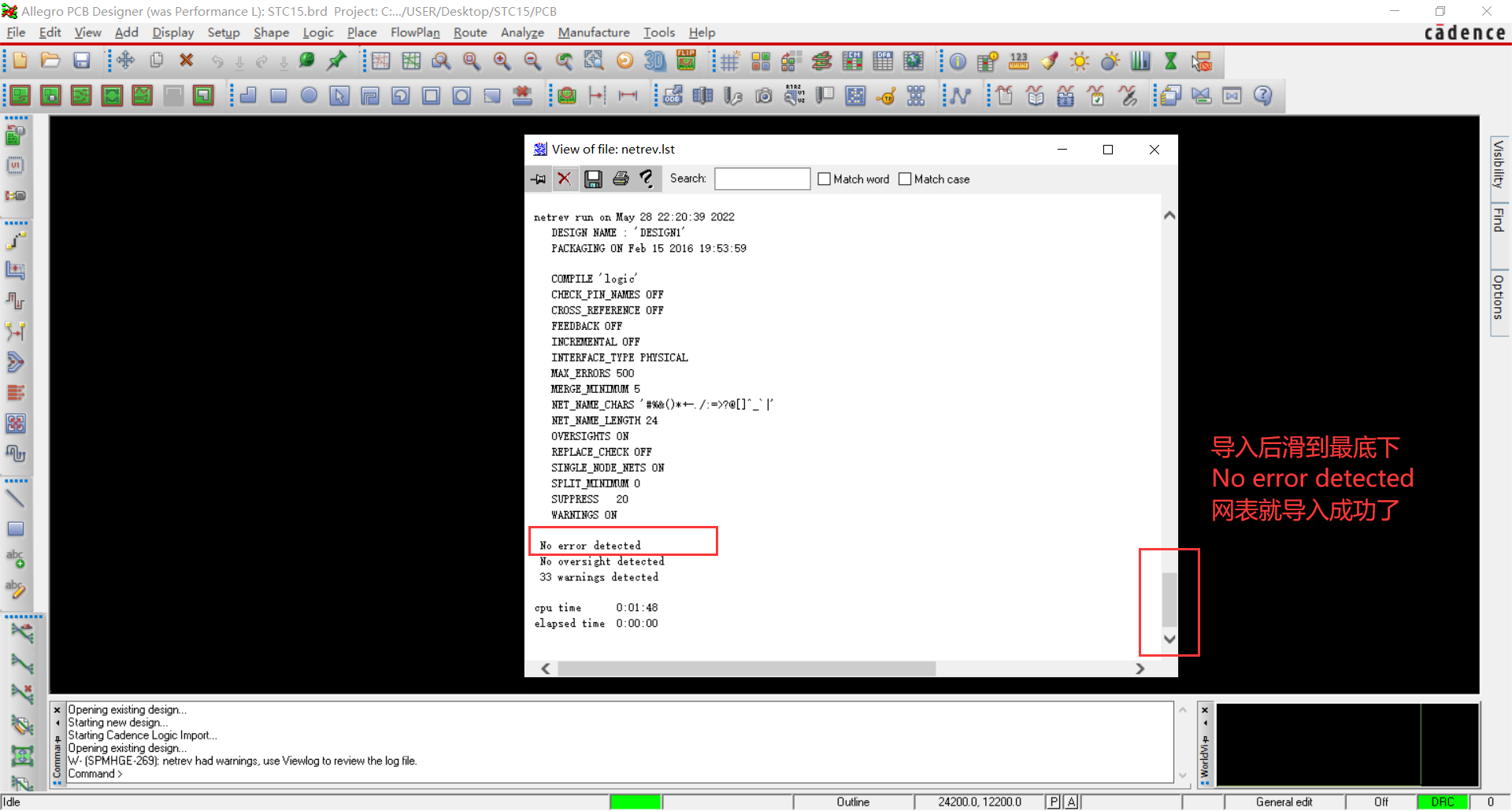Click the Zoom Out magnifier icon

tap(532, 61)
